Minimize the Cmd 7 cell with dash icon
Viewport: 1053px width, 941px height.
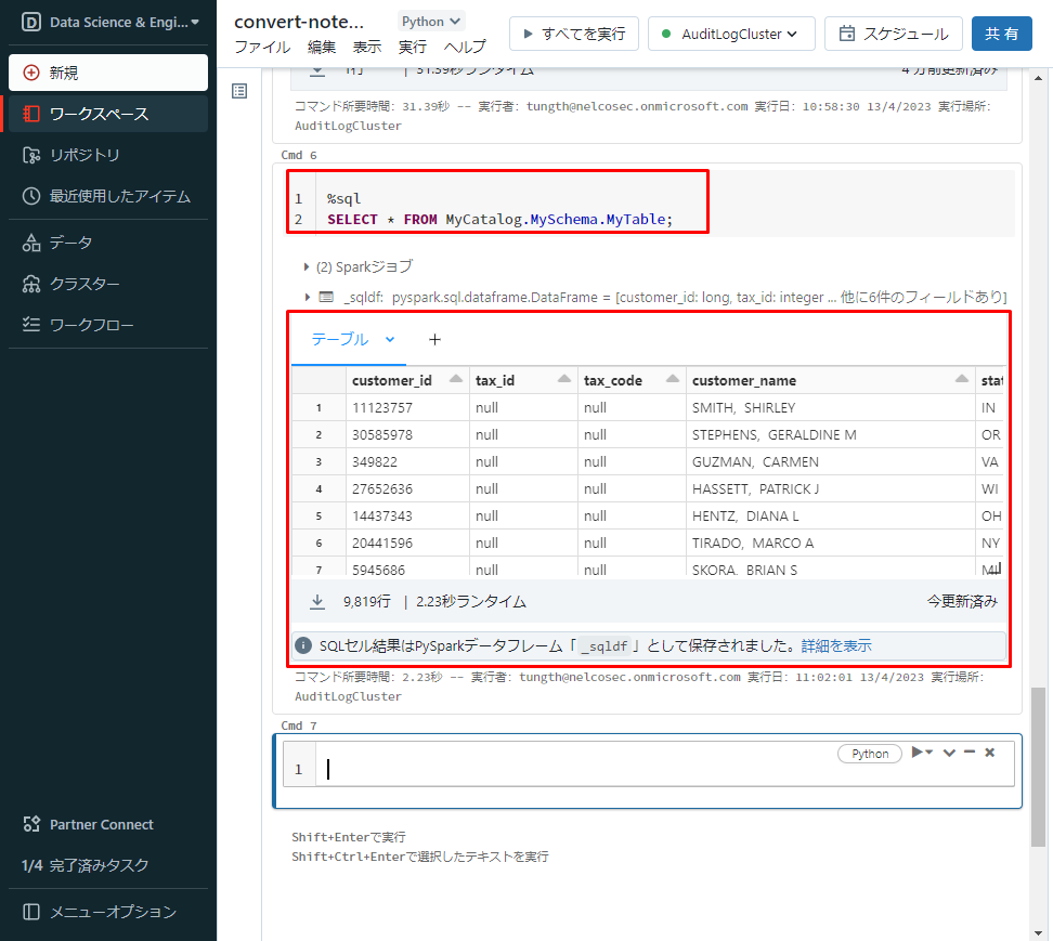point(969,753)
